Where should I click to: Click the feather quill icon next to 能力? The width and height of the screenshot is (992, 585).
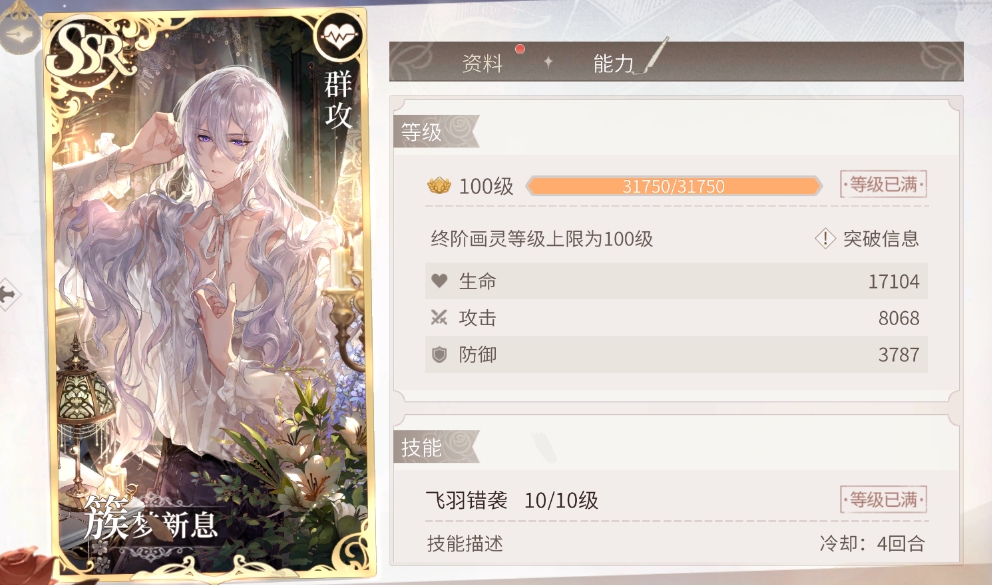653,57
